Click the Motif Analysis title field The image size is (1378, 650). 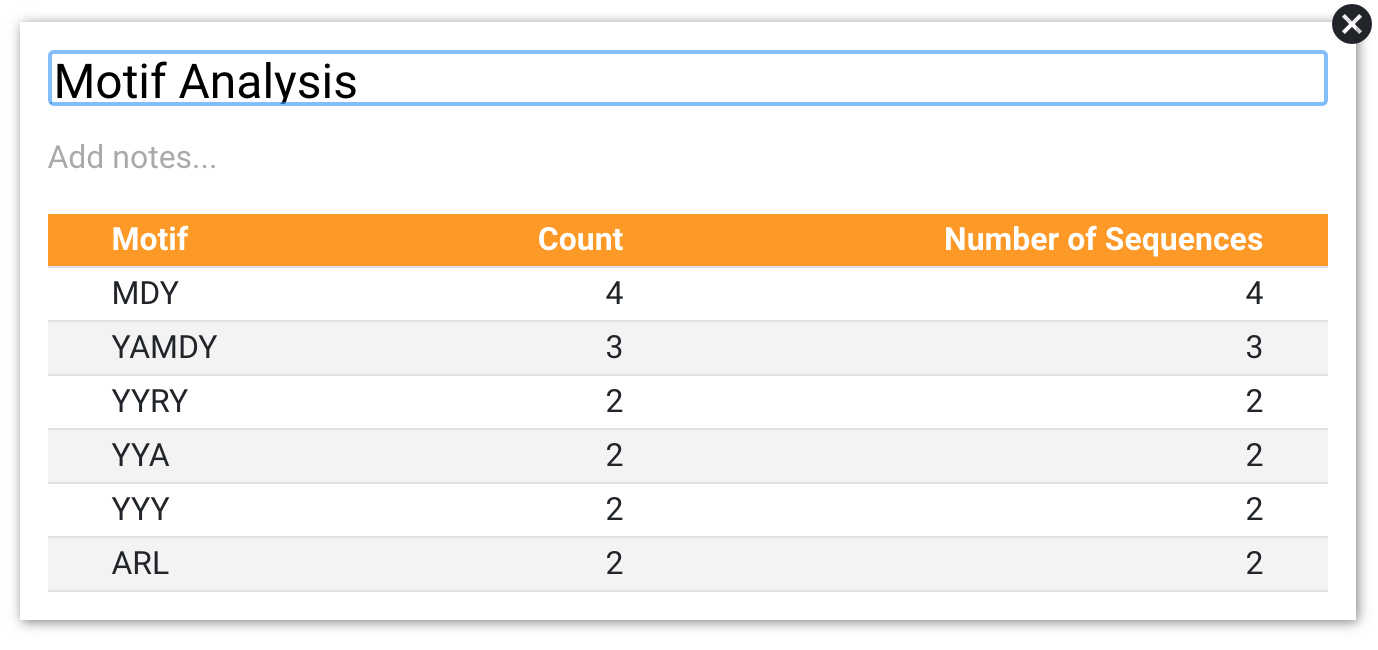pyautogui.click(x=688, y=79)
